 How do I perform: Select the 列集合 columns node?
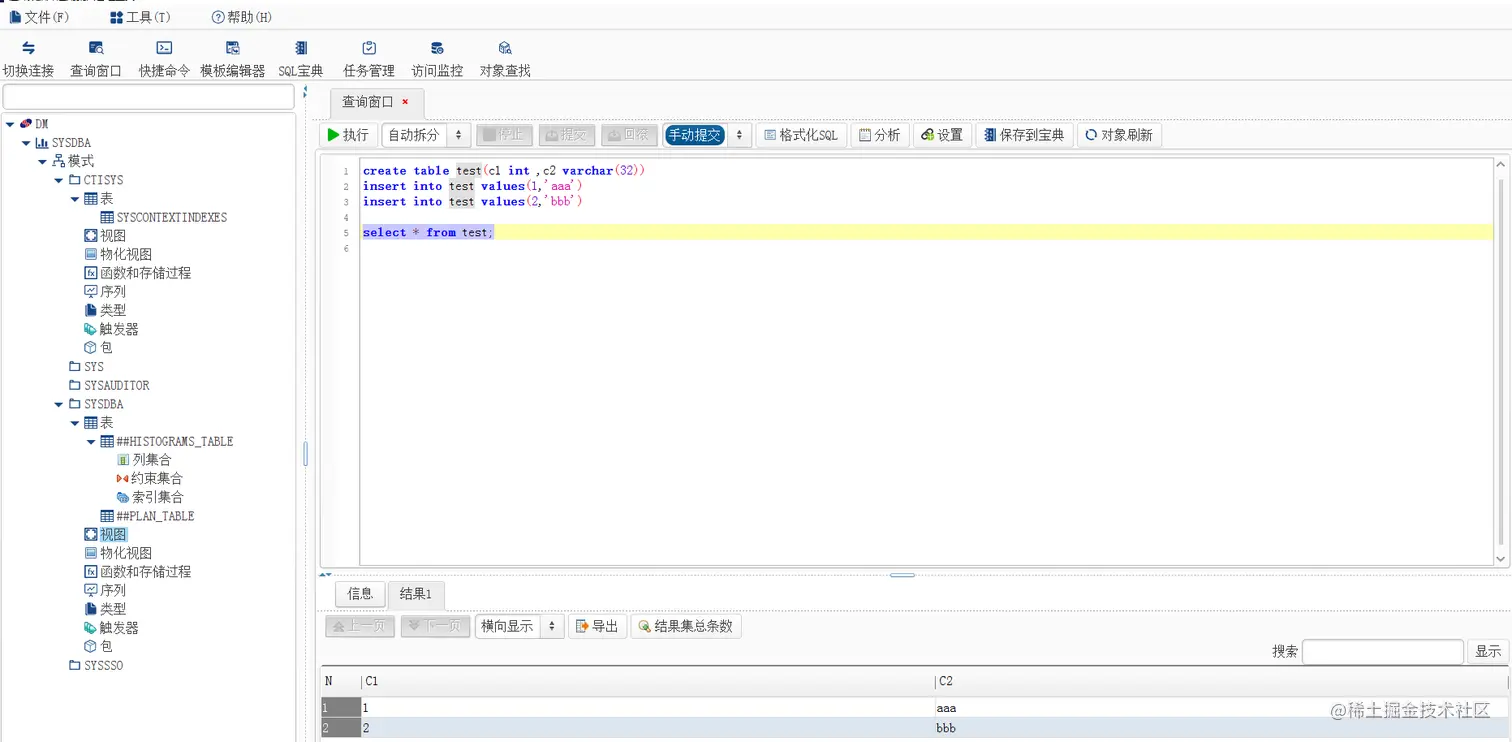pyautogui.click(x=144, y=460)
